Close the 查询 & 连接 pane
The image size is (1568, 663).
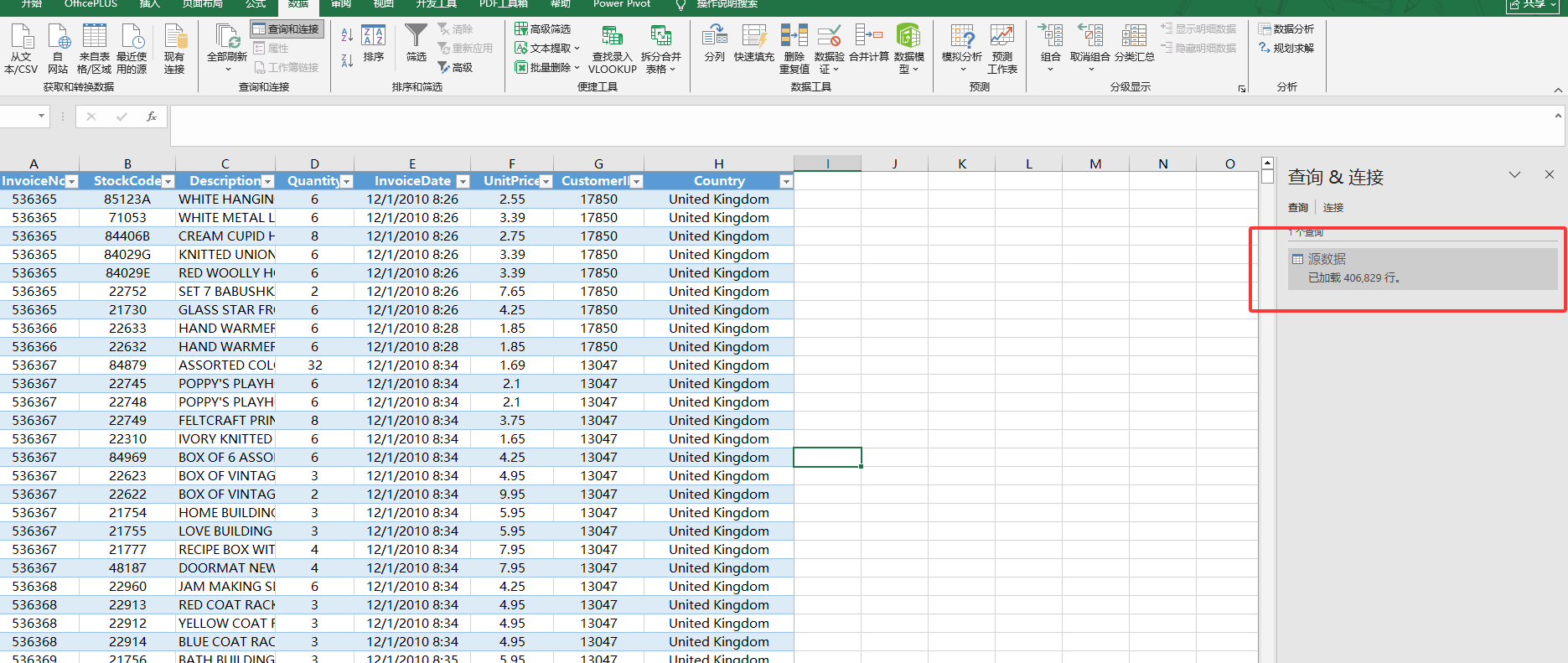click(1550, 175)
